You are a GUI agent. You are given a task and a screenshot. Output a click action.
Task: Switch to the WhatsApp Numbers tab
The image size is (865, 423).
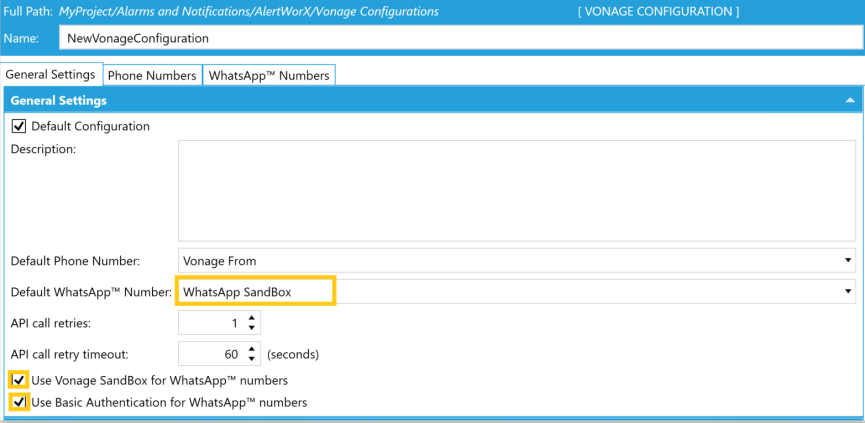pos(269,76)
